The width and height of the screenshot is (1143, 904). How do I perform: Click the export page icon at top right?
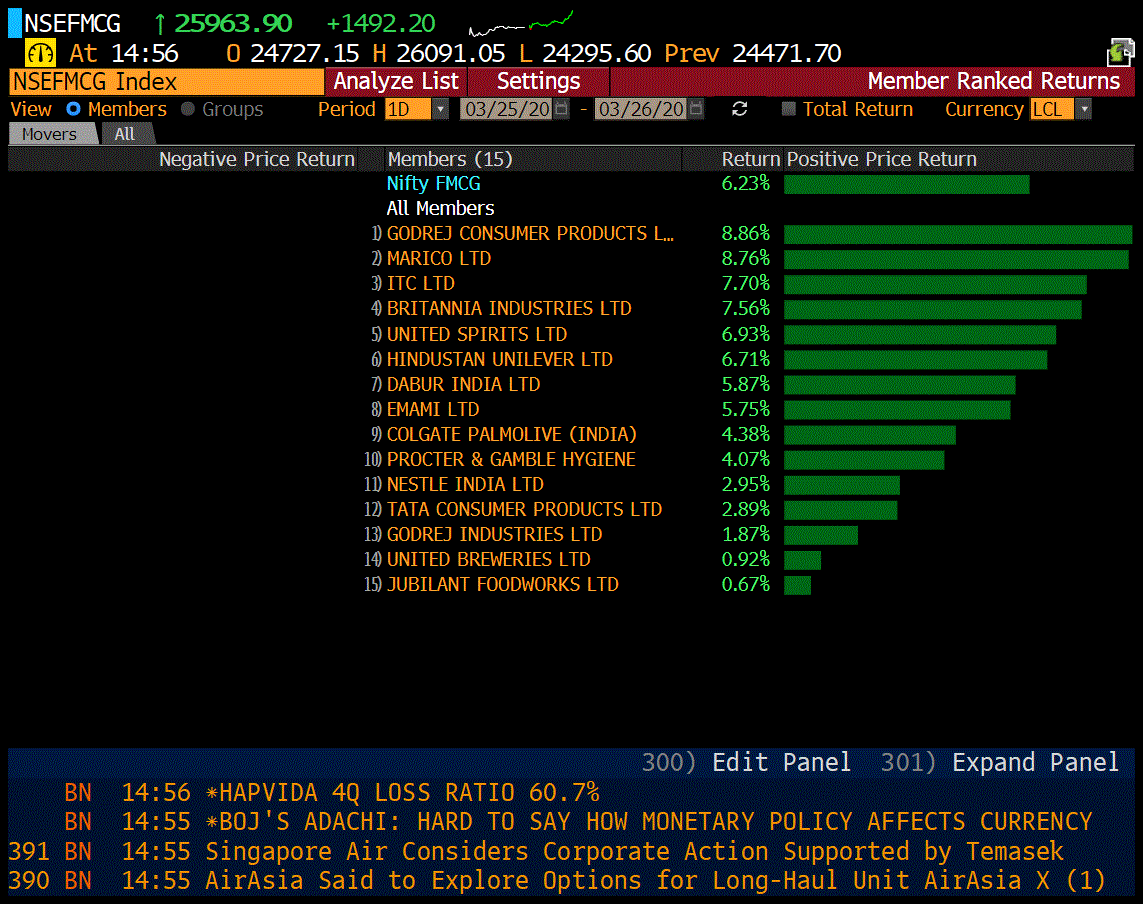pyautogui.click(x=1120, y=53)
